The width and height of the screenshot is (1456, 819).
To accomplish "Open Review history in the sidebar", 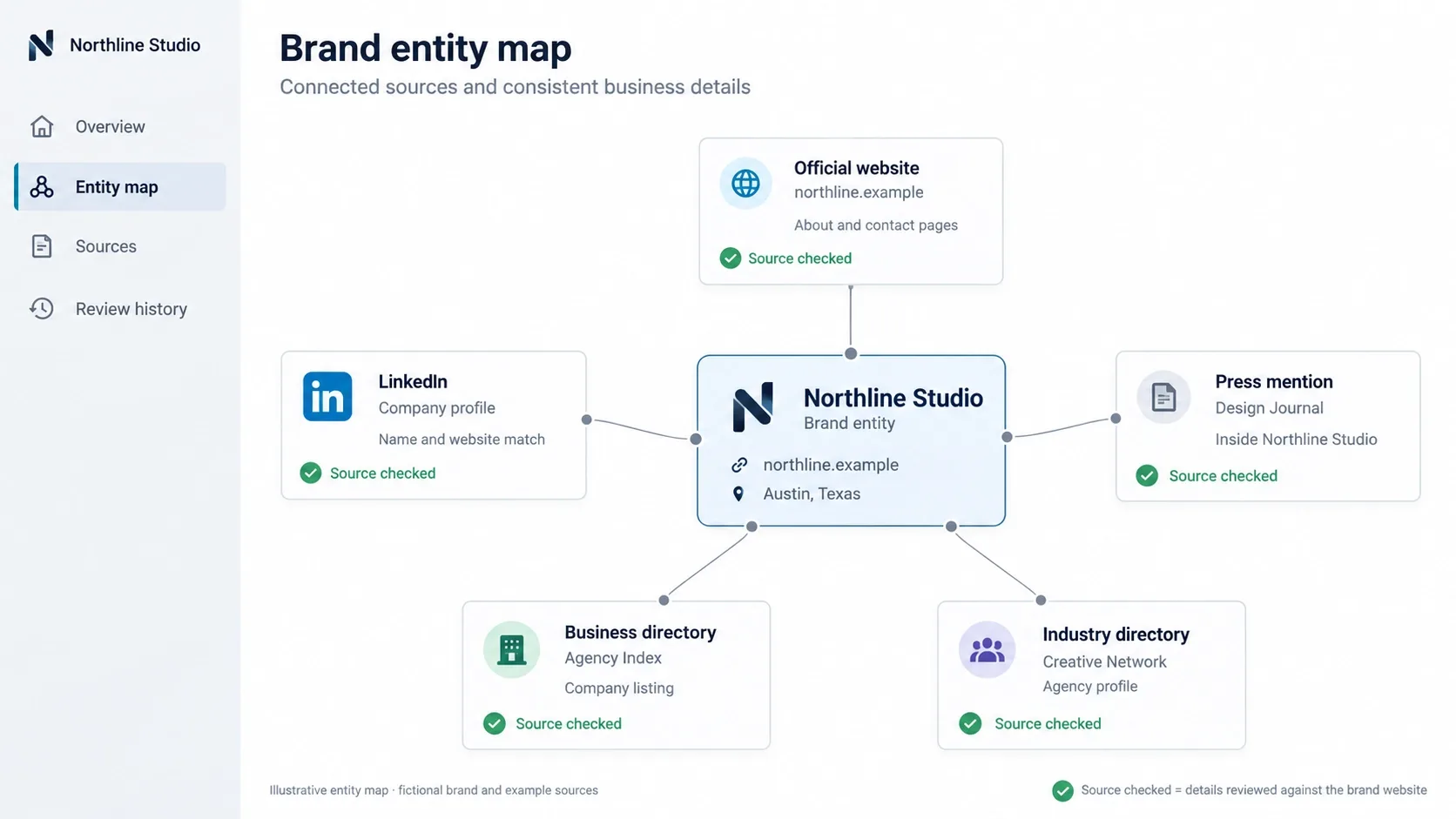I will coord(120,308).
